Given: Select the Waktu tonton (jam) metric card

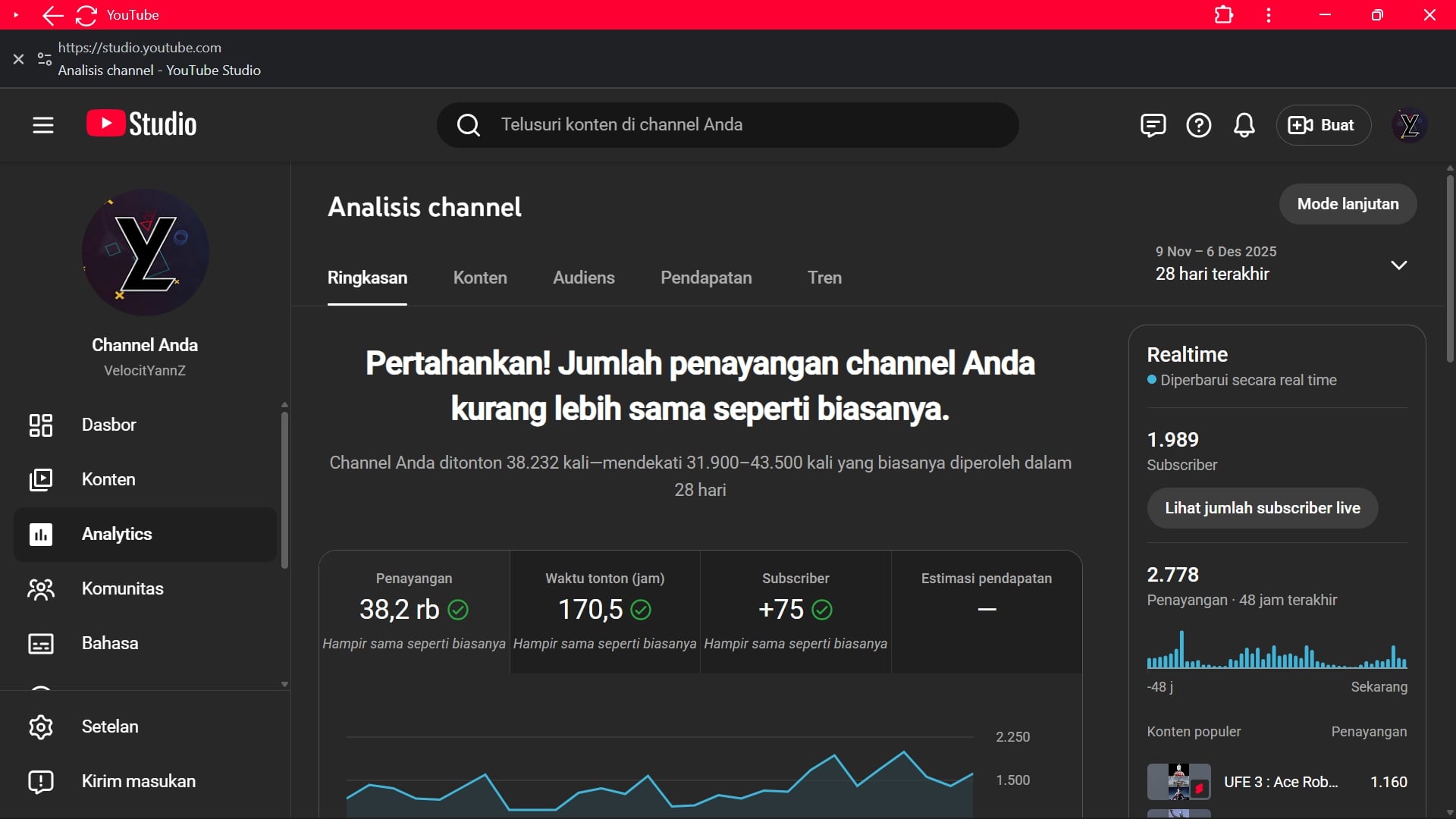Looking at the screenshot, I should coord(604,610).
